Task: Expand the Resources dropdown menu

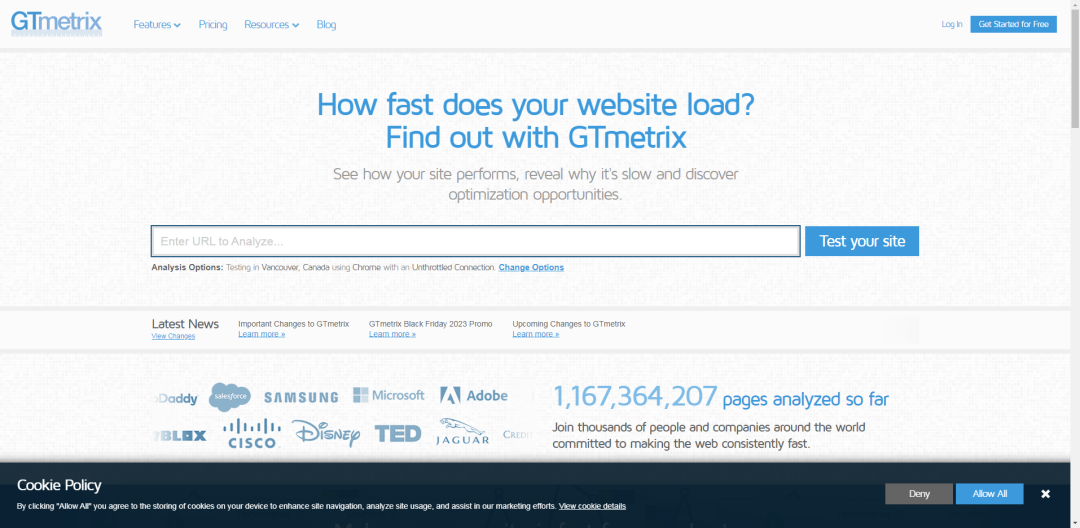Action: (271, 25)
